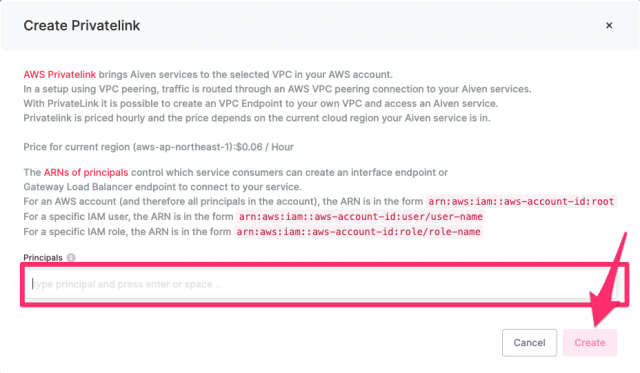The height and width of the screenshot is (373, 640).
Task: Select the account root ARN code snippet
Action: [521, 201]
